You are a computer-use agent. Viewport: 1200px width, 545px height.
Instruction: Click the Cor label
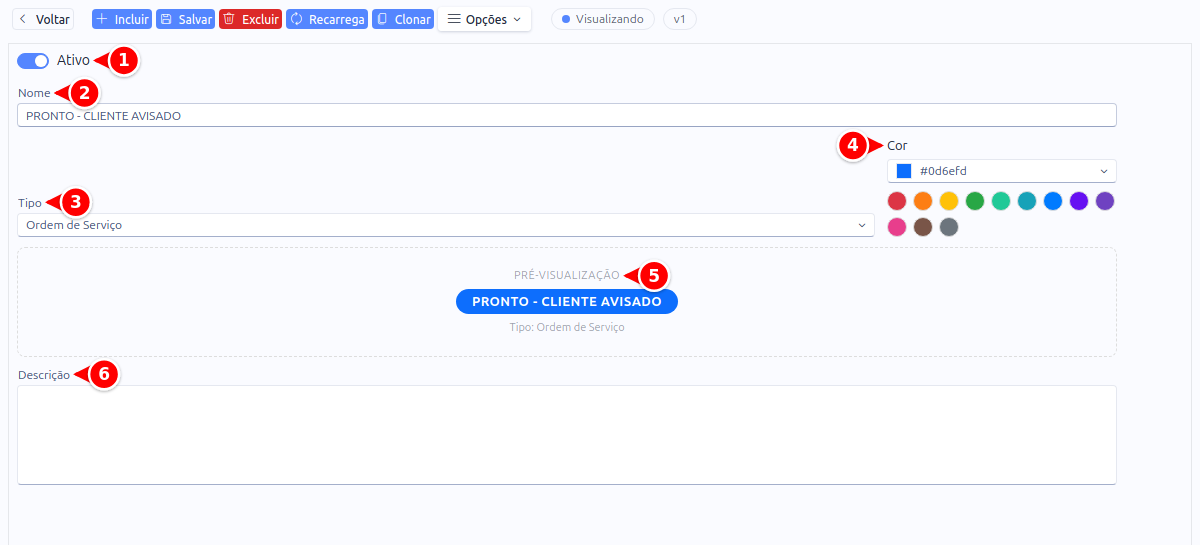coord(897,145)
